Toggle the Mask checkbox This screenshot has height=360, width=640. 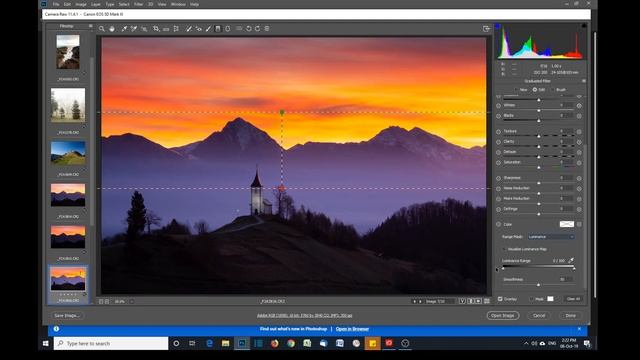tap(531, 299)
